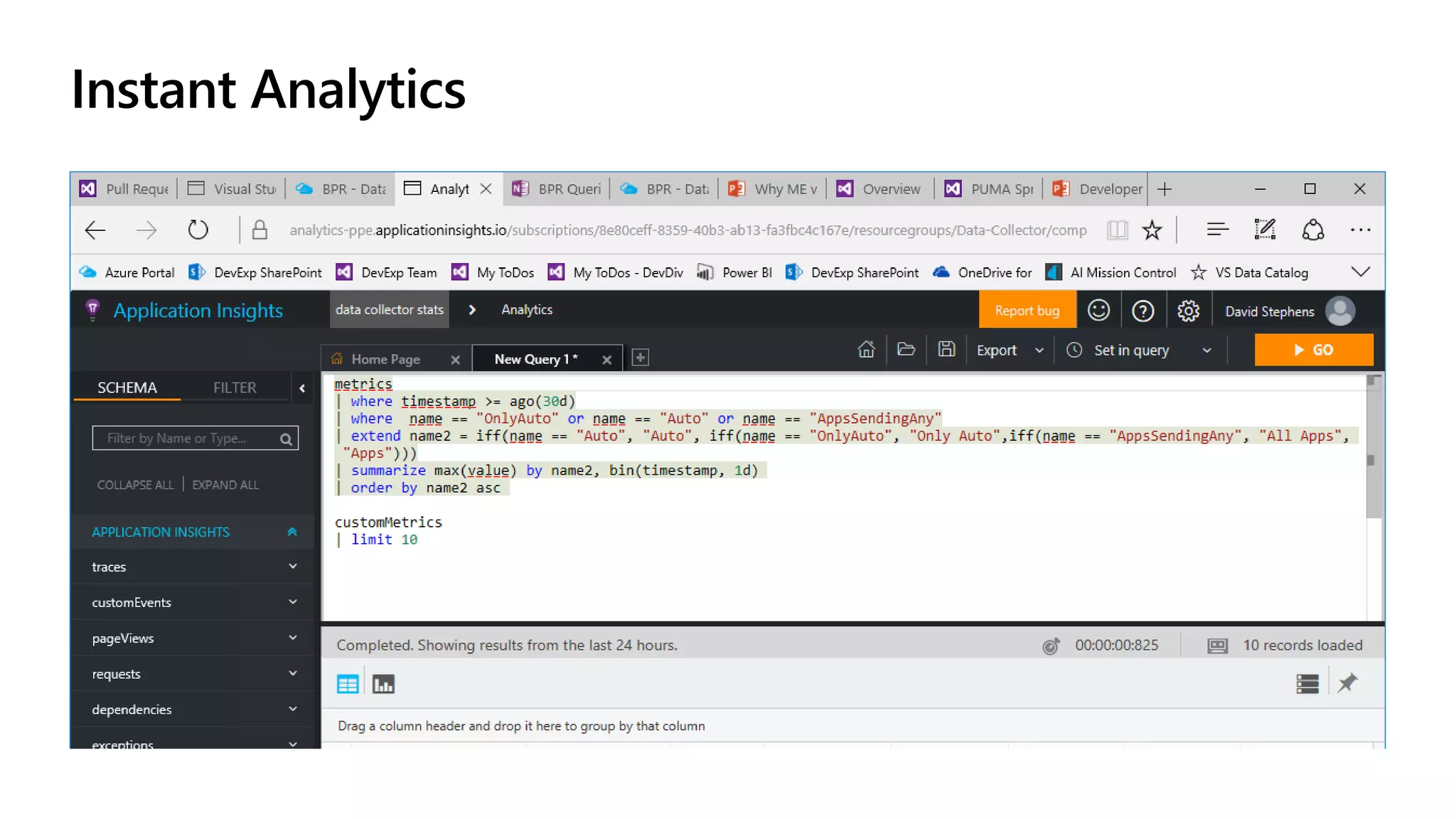This screenshot has height=819, width=1456.
Task: Open AI Mission Control favorite
Action: click(x=1110, y=272)
